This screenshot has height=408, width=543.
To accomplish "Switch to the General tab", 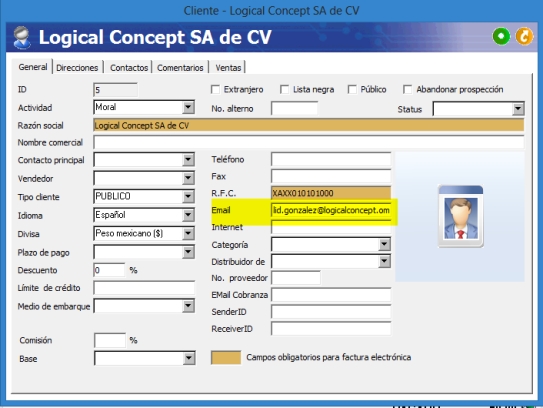I will click(x=33, y=67).
